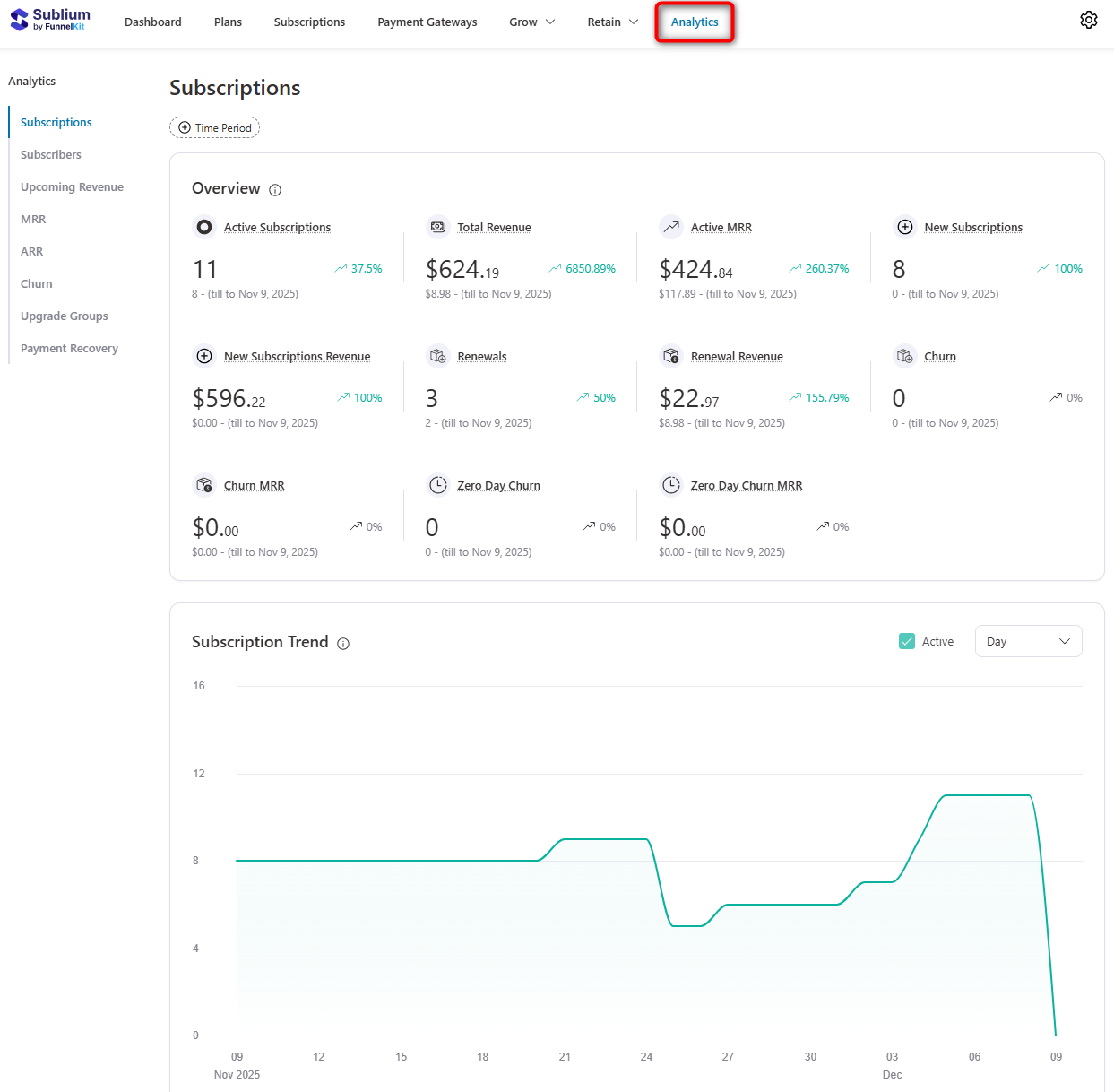Click the Sublium by FunnelKit logo
This screenshot has height=1092, width=1114.
click(51, 20)
